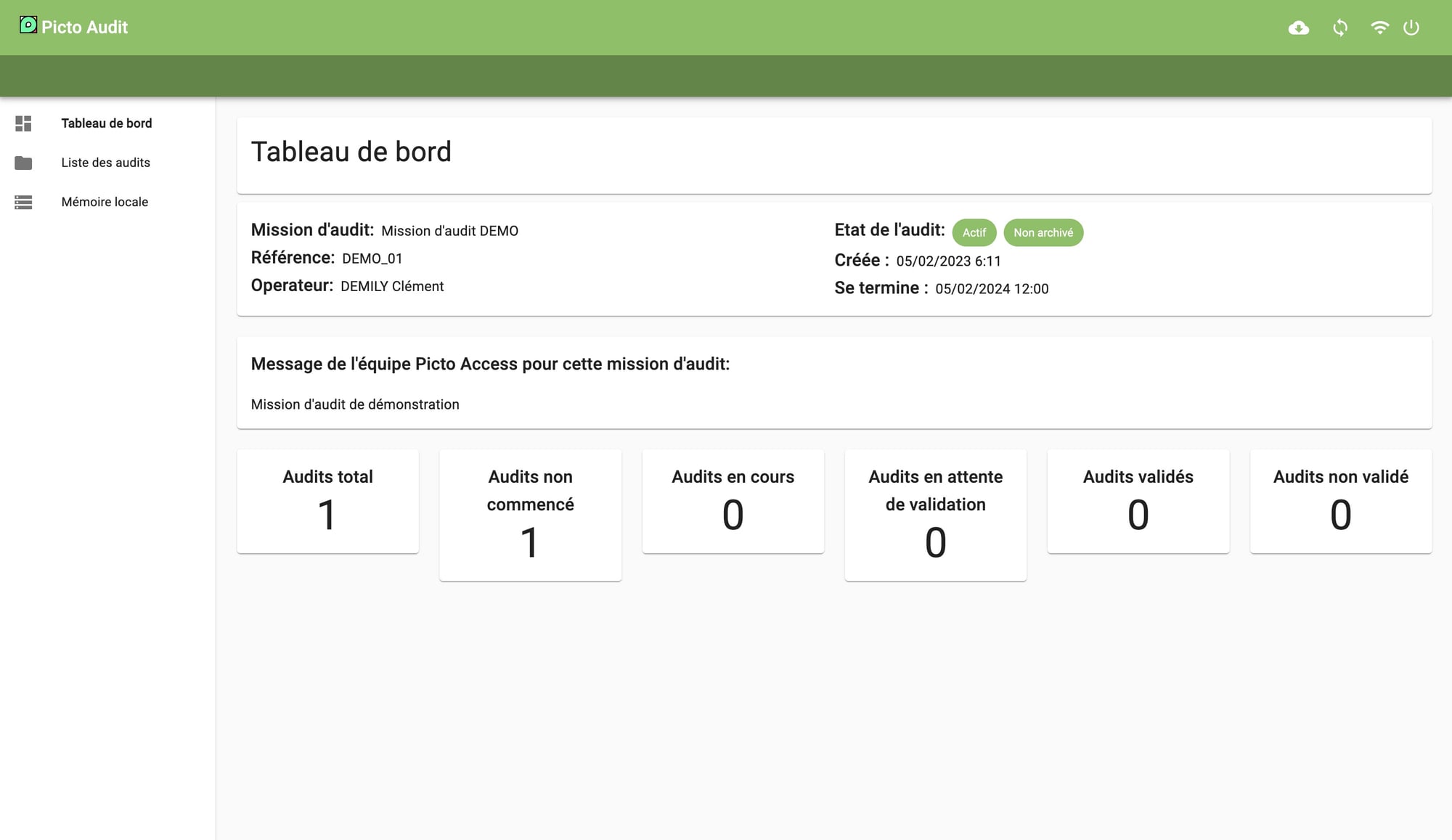Open Tableau de bord menu item
The width and height of the screenshot is (1452, 840).
(x=107, y=123)
